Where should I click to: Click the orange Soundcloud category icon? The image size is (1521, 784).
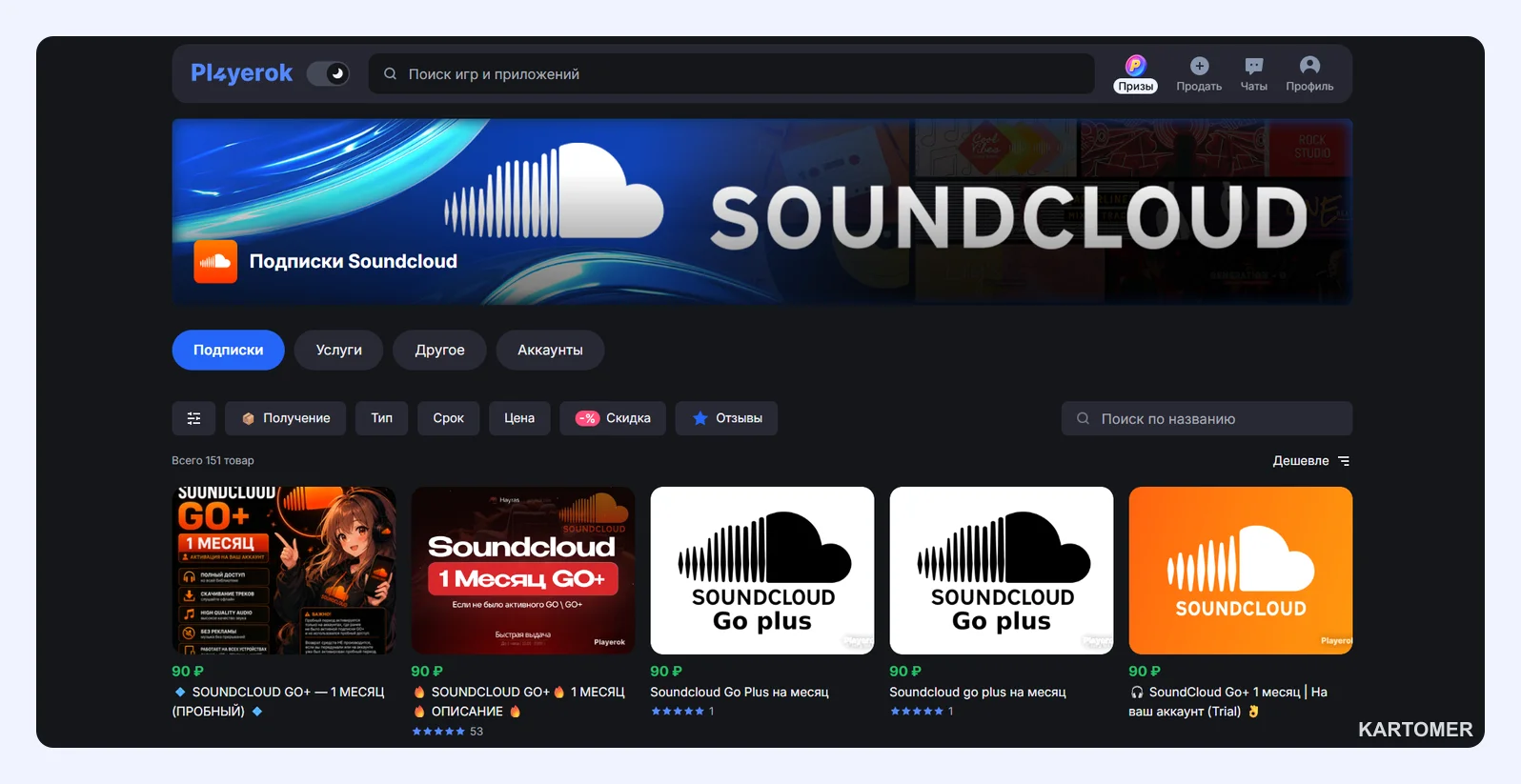(215, 261)
